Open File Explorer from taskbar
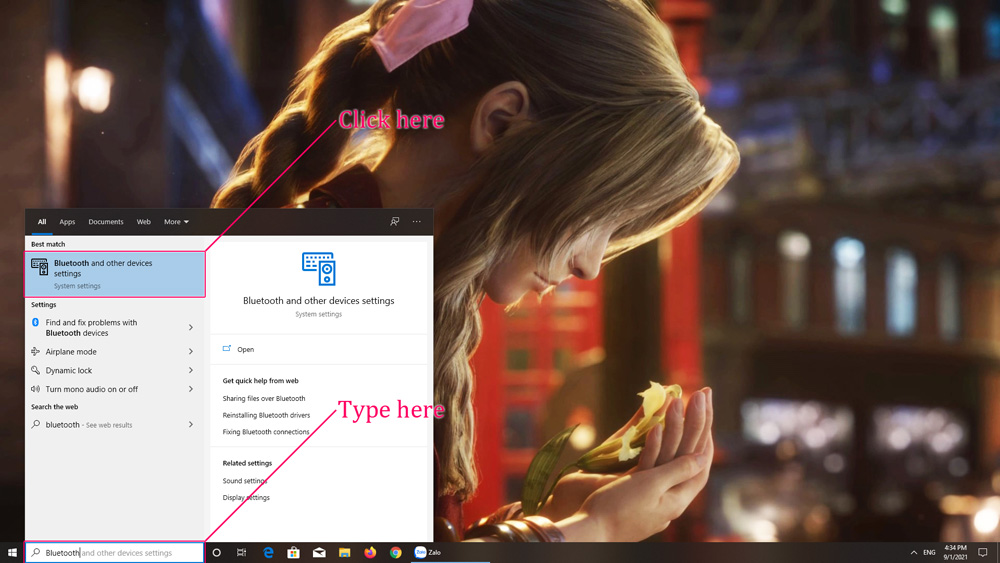Screen dimensions: 1000x563 coord(344,553)
